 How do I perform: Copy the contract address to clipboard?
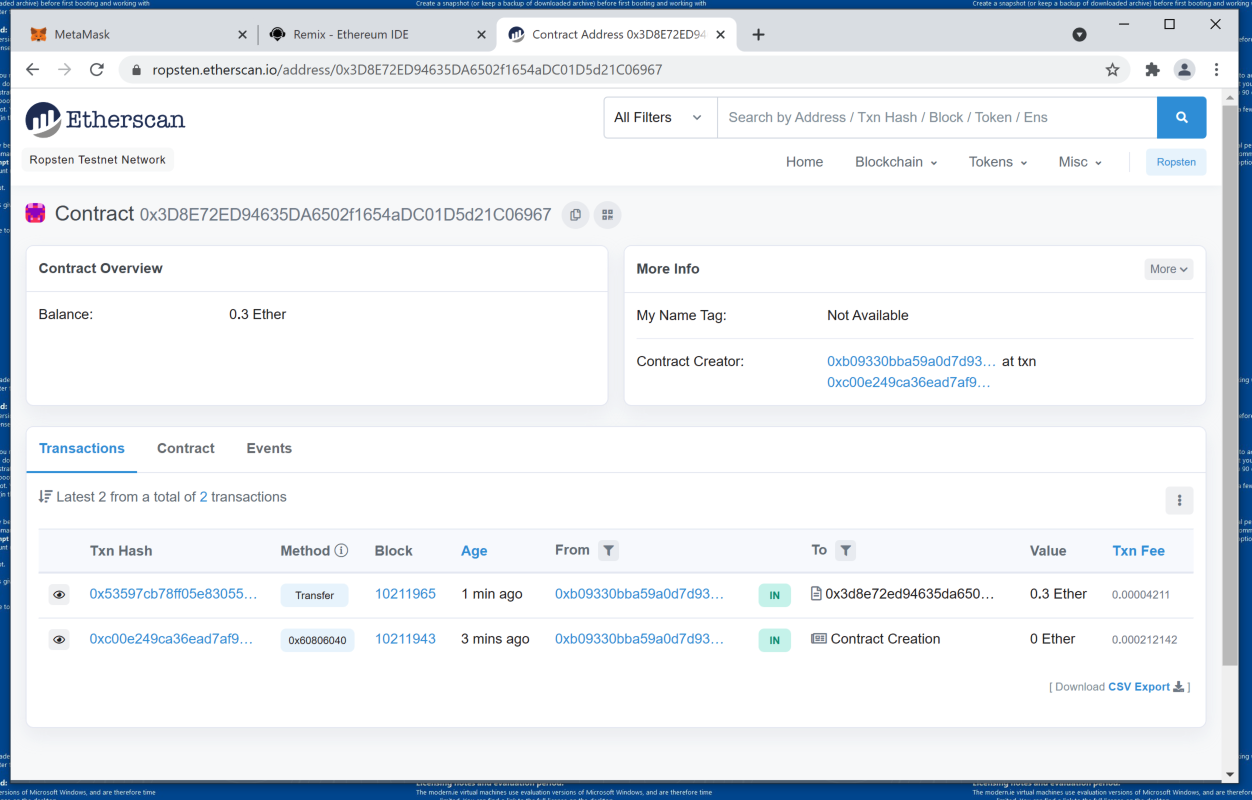click(575, 215)
